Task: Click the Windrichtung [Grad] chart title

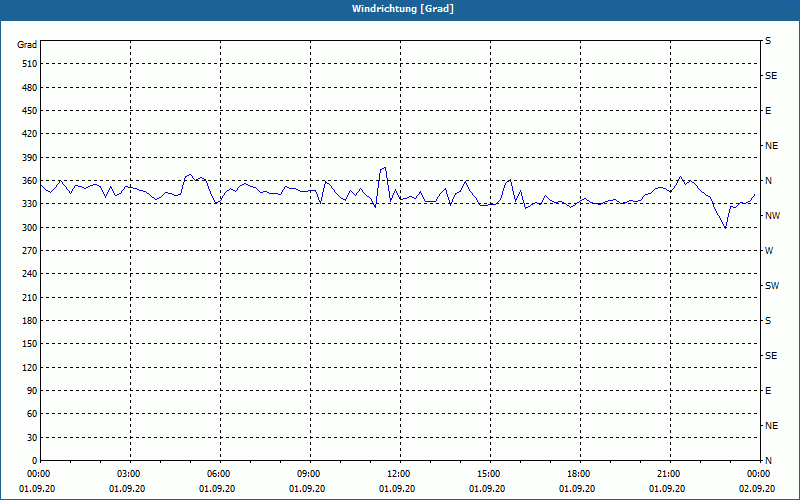Action: [403, 9]
